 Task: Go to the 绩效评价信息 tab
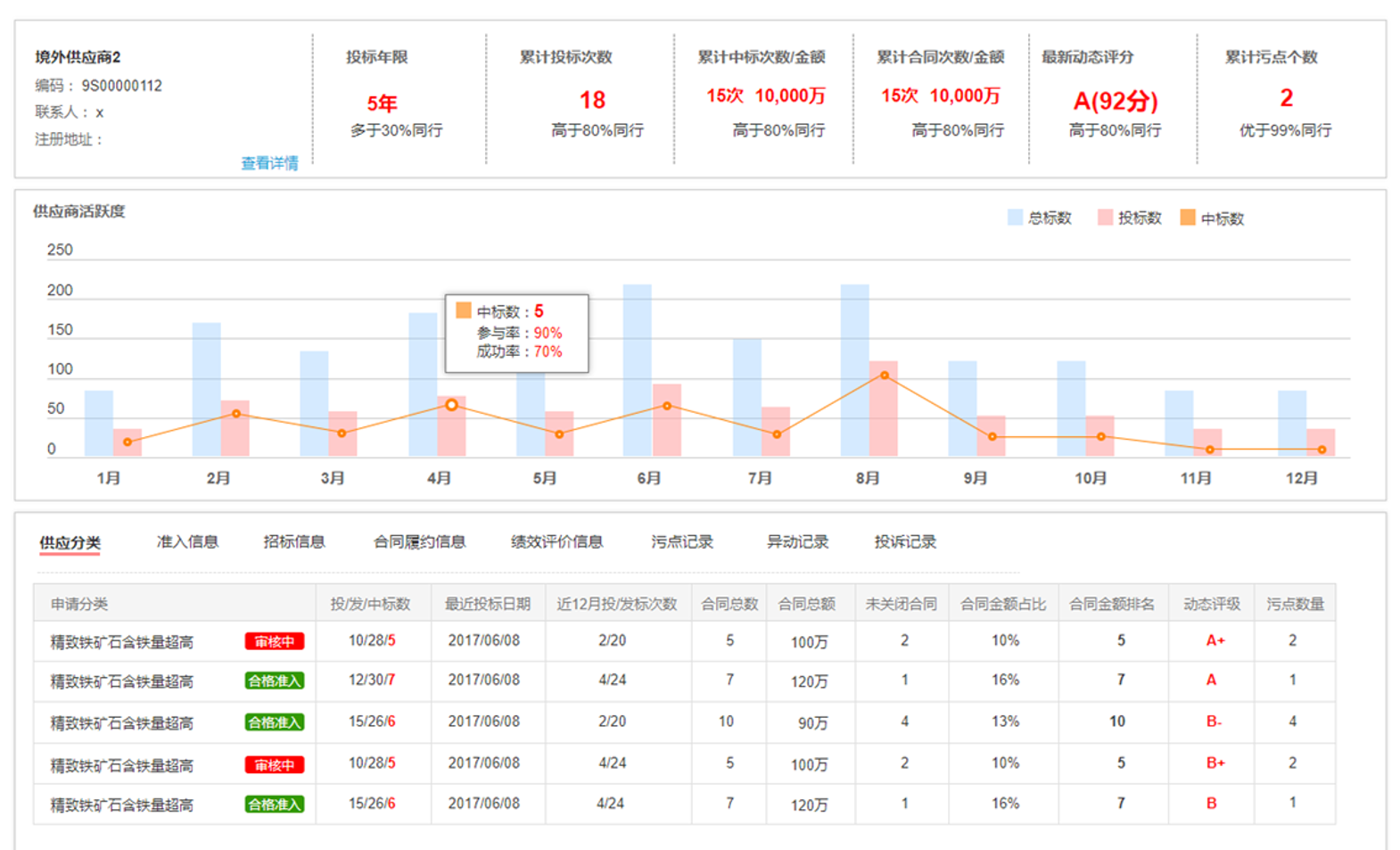point(556,541)
